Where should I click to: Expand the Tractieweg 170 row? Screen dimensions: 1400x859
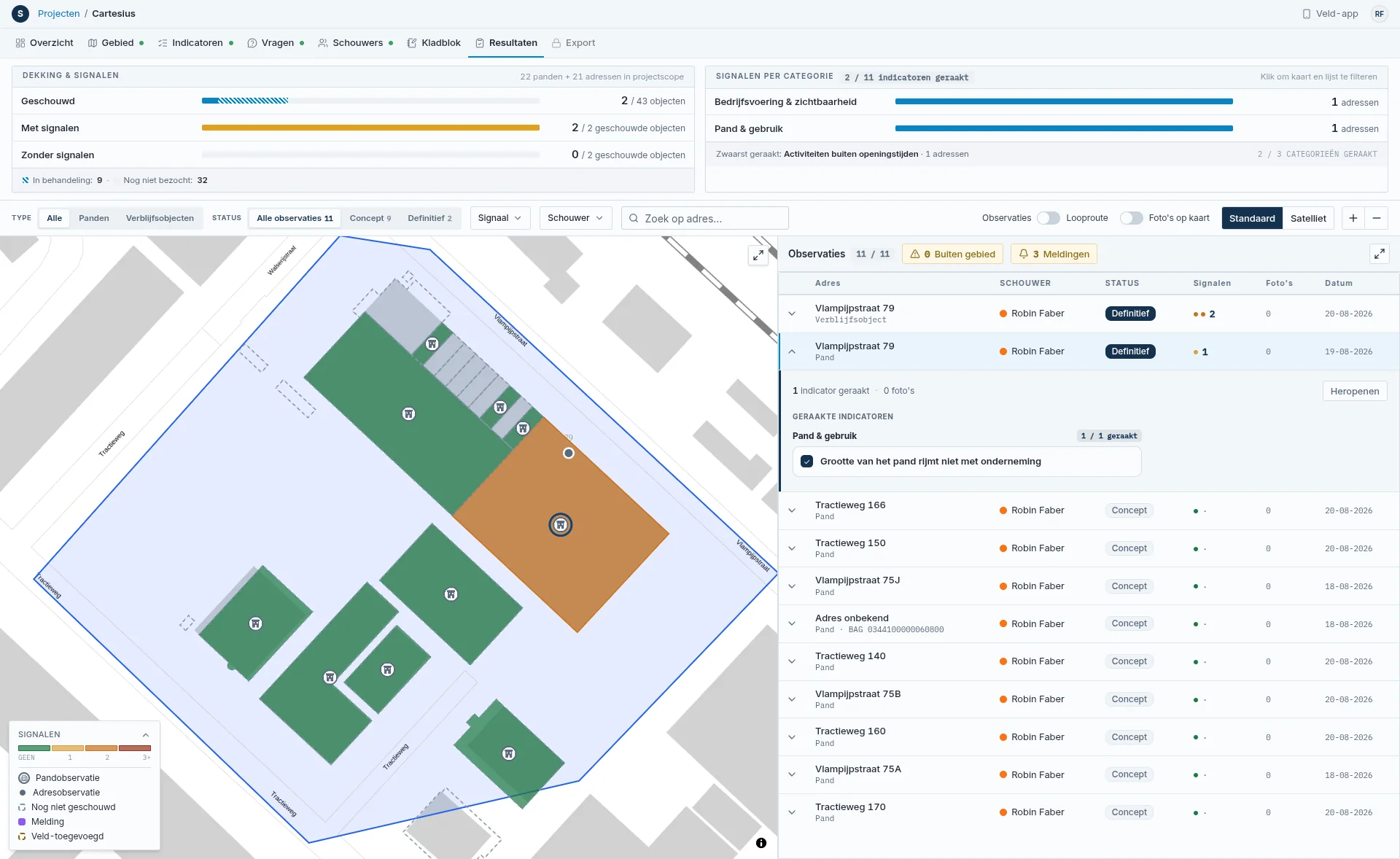click(x=792, y=812)
